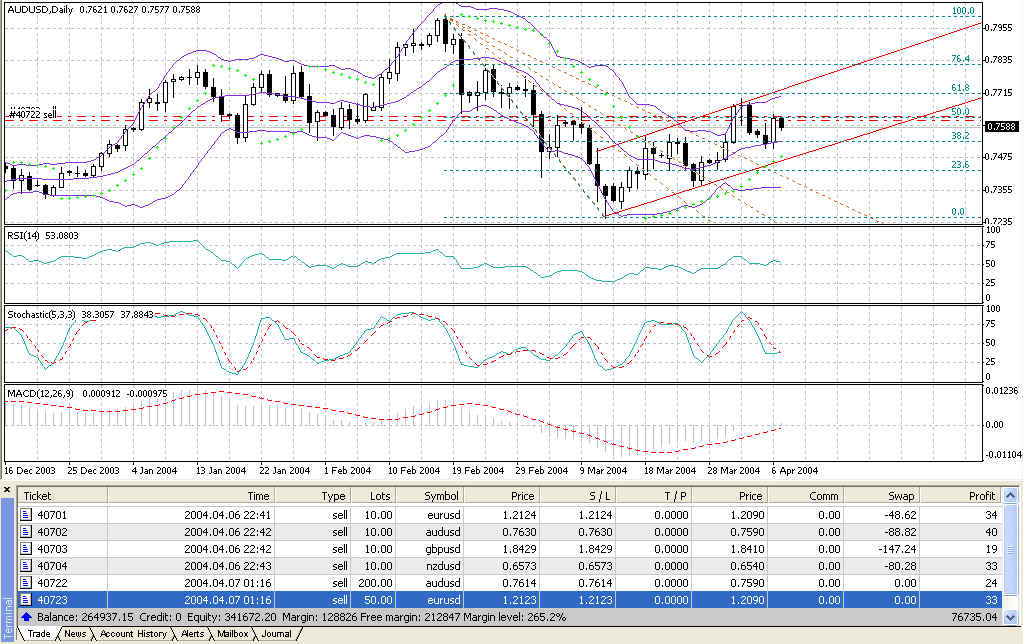1023x644 pixels.
Task: Click the Swap column header
Action: tap(902, 496)
